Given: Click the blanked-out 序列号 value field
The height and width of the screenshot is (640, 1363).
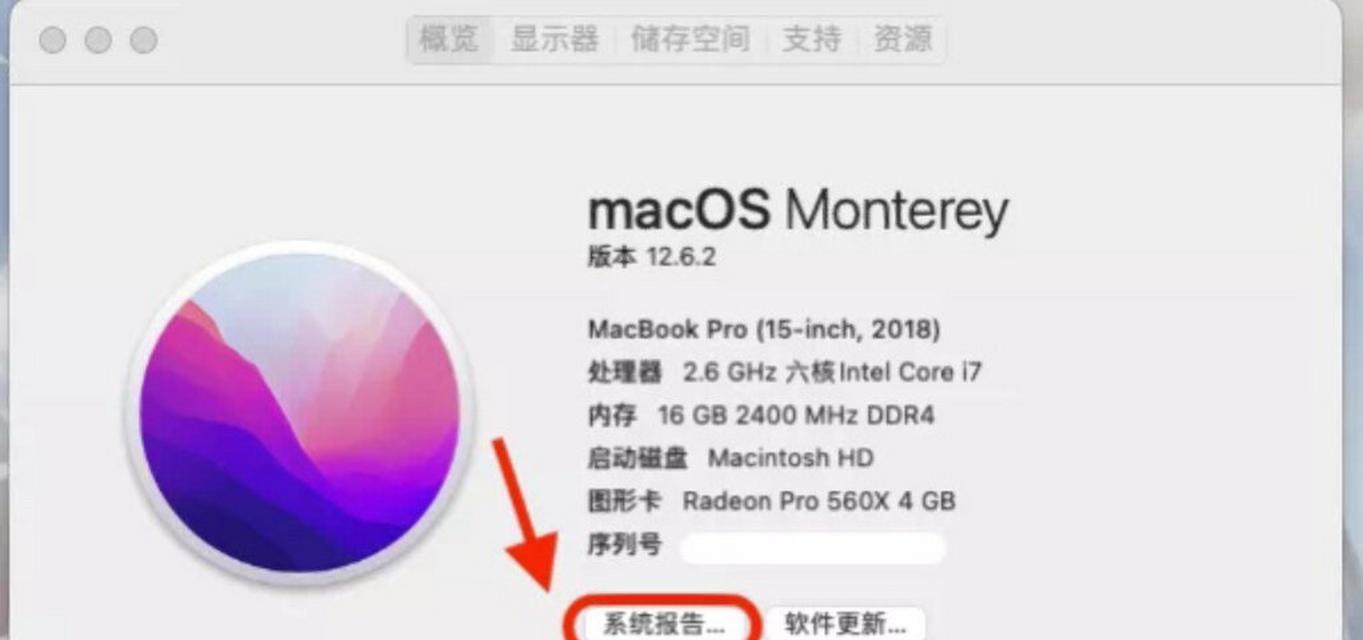Looking at the screenshot, I should pos(812,547).
